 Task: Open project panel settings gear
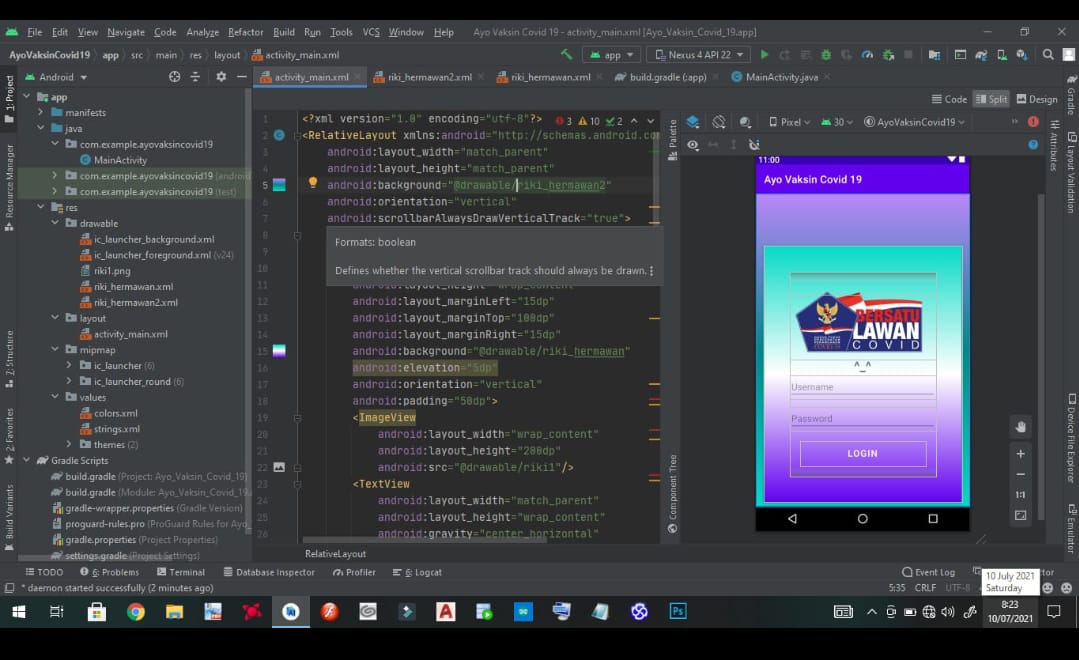tap(221, 77)
